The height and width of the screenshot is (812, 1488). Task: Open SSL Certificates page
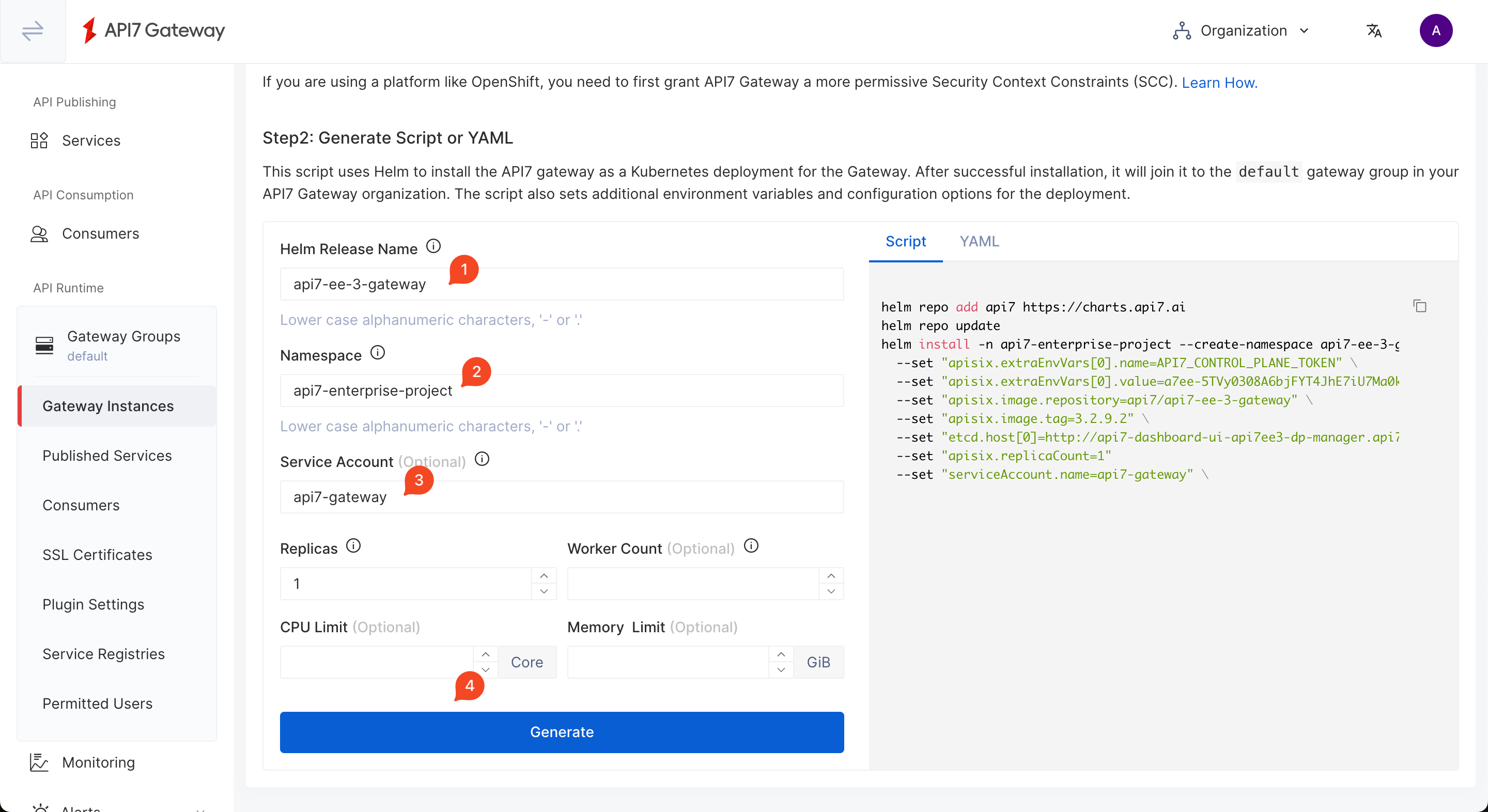[98, 555]
